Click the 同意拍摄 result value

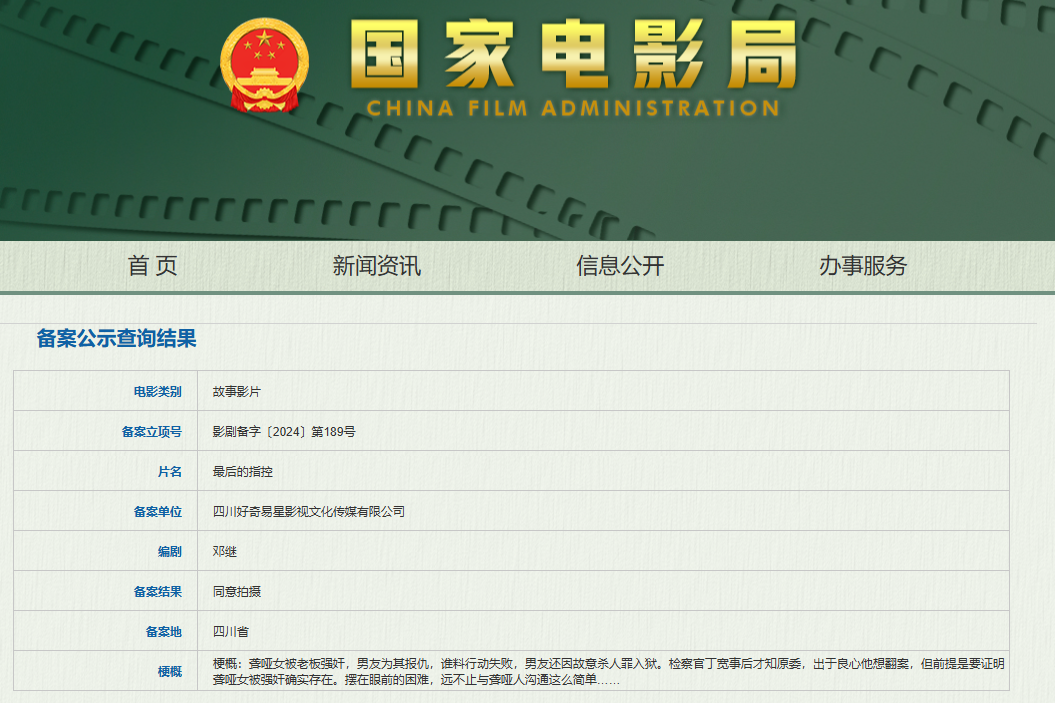[x=237, y=592]
